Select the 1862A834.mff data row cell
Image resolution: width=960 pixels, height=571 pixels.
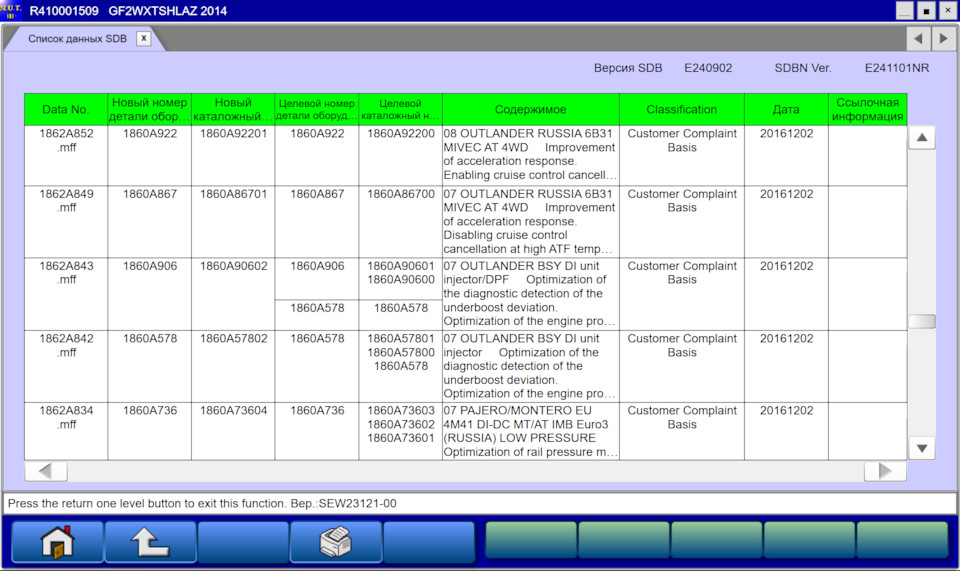click(x=66, y=431)
